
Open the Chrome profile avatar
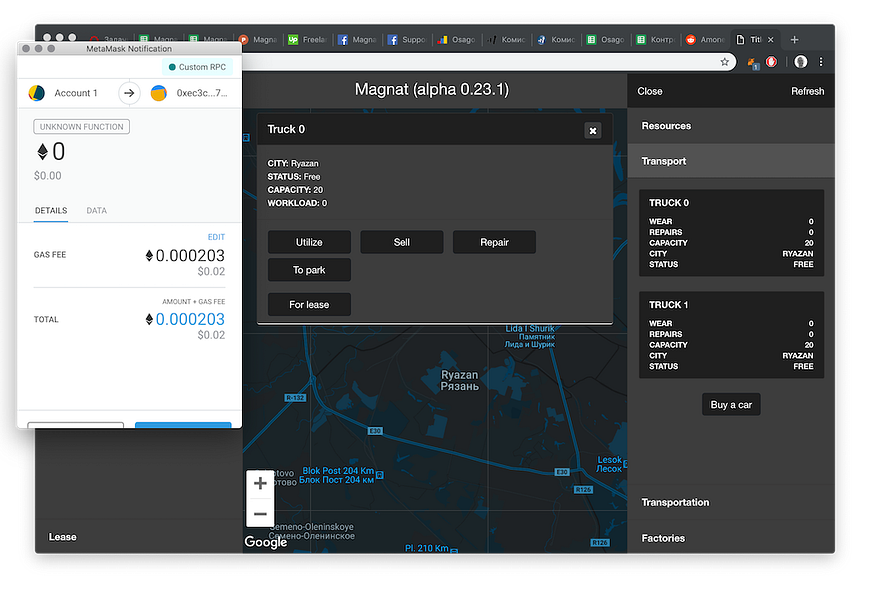click(800, 62)
